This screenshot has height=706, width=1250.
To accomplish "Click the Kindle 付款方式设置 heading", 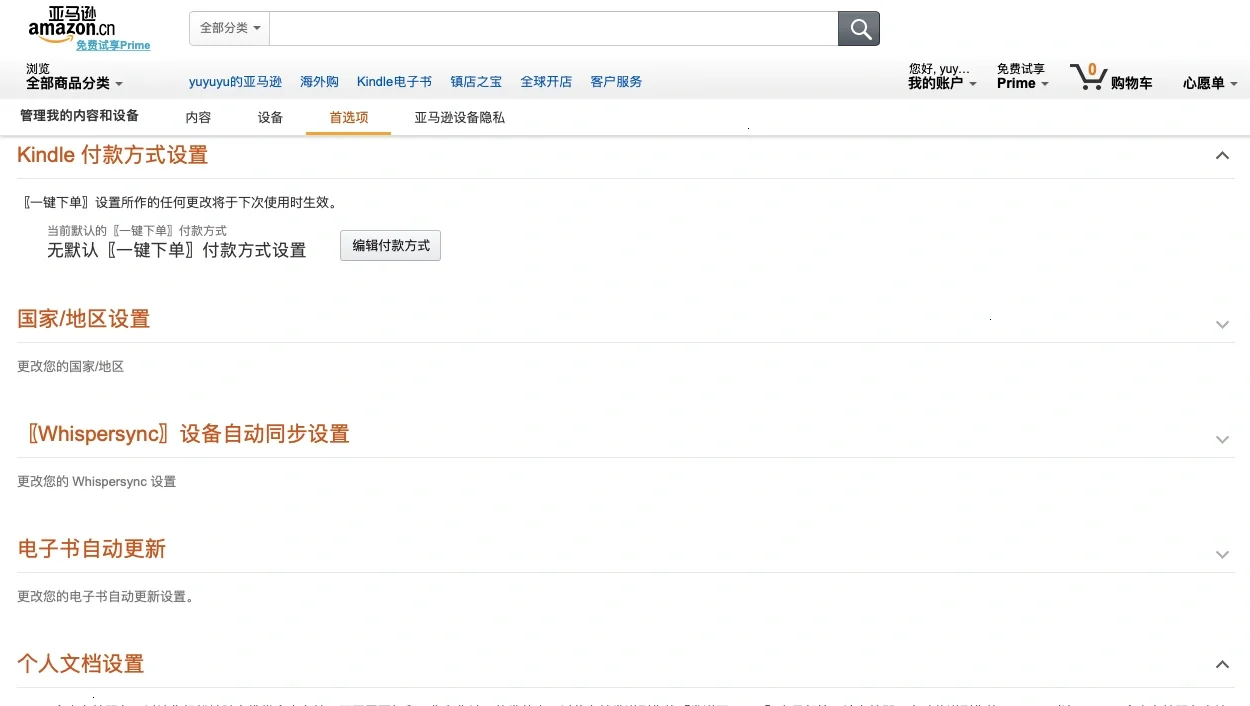I will click(x=113, y=155).
